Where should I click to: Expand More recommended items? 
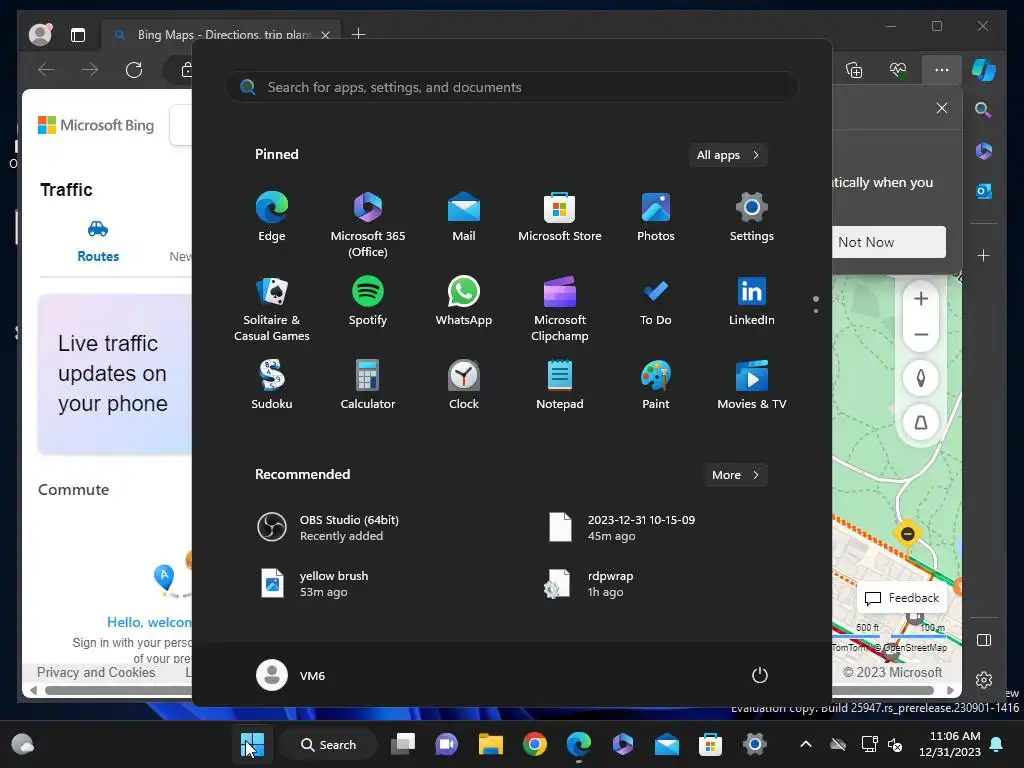click(735, 475)
